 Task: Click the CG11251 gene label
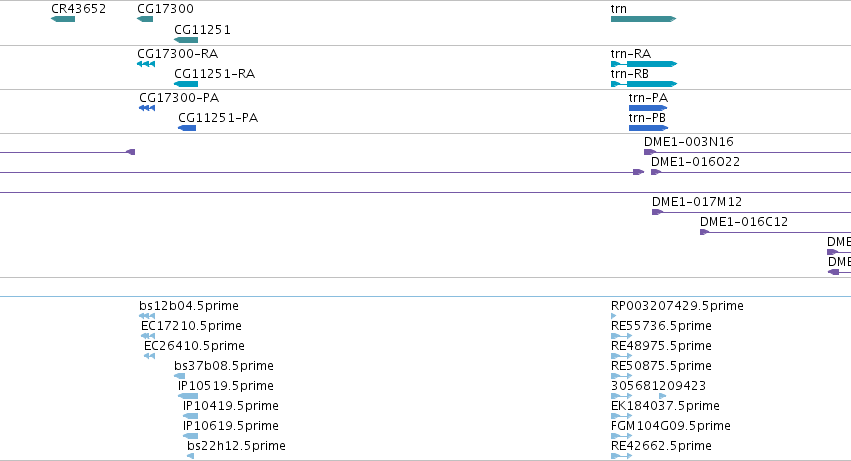pos(202,30)
